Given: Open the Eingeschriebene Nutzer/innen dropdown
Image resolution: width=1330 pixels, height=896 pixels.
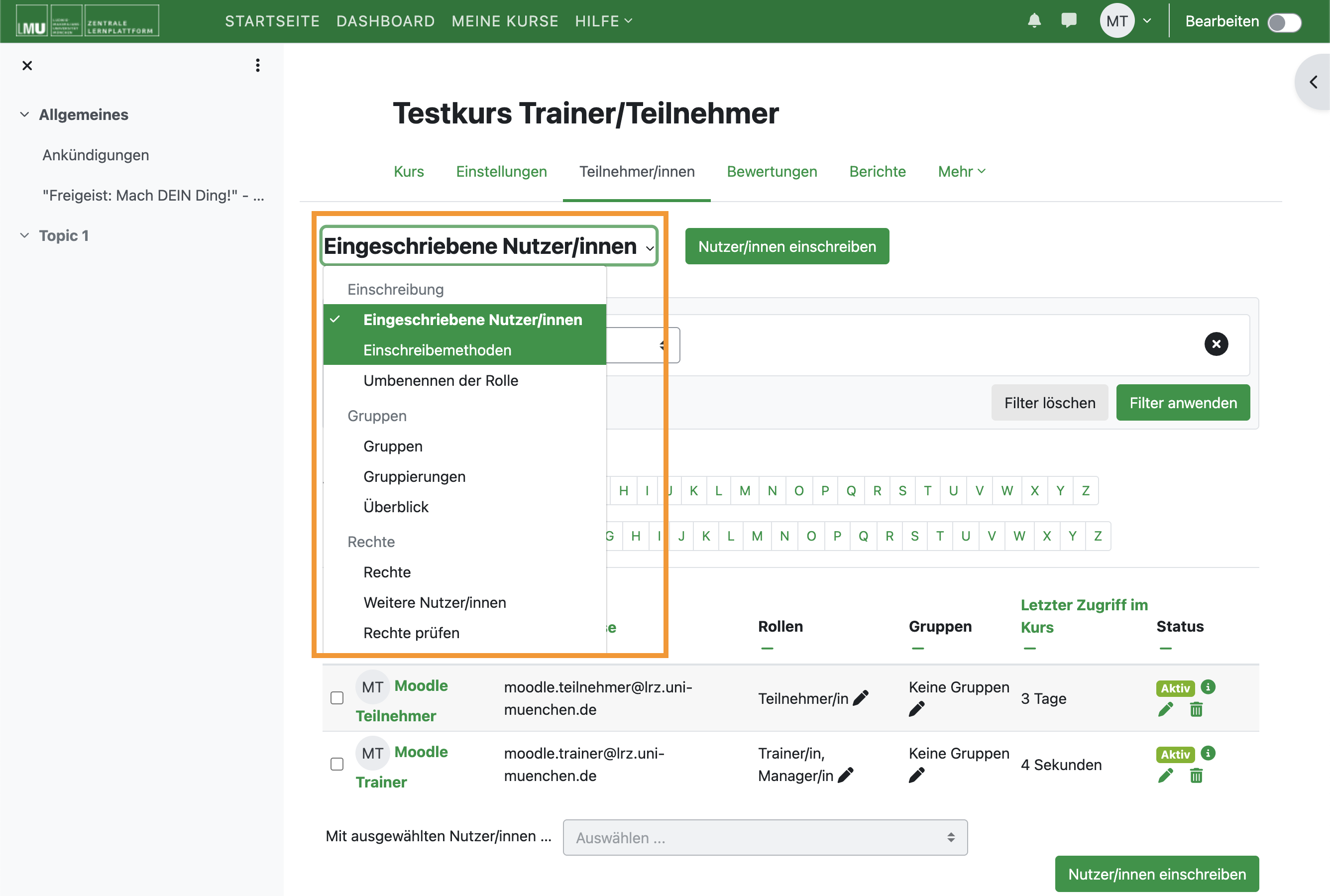Looking at the screenshot, I should coord(489,246).
